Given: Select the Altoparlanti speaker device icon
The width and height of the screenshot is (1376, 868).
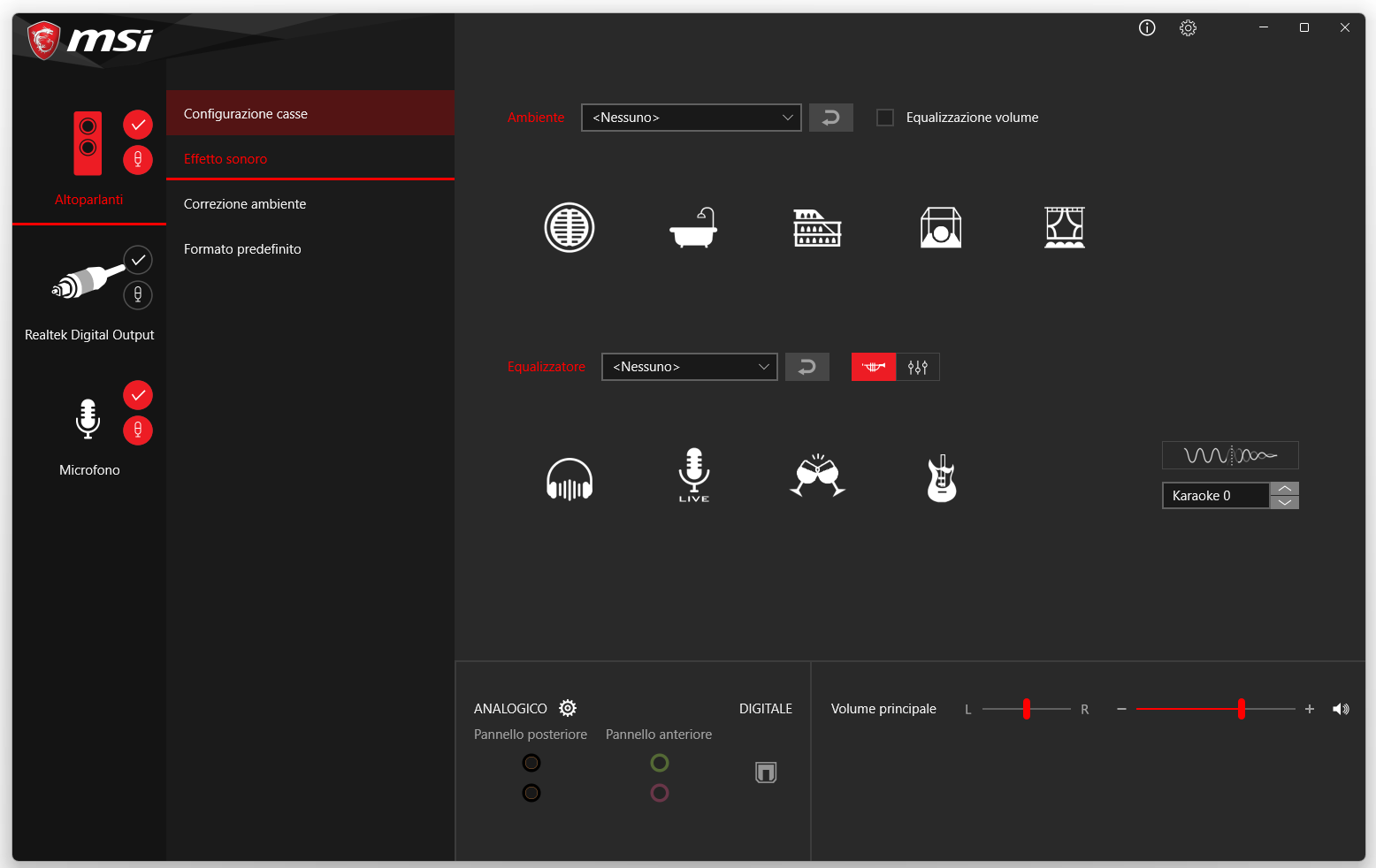Looking at the screenshot, I should [x=88, y=143].
